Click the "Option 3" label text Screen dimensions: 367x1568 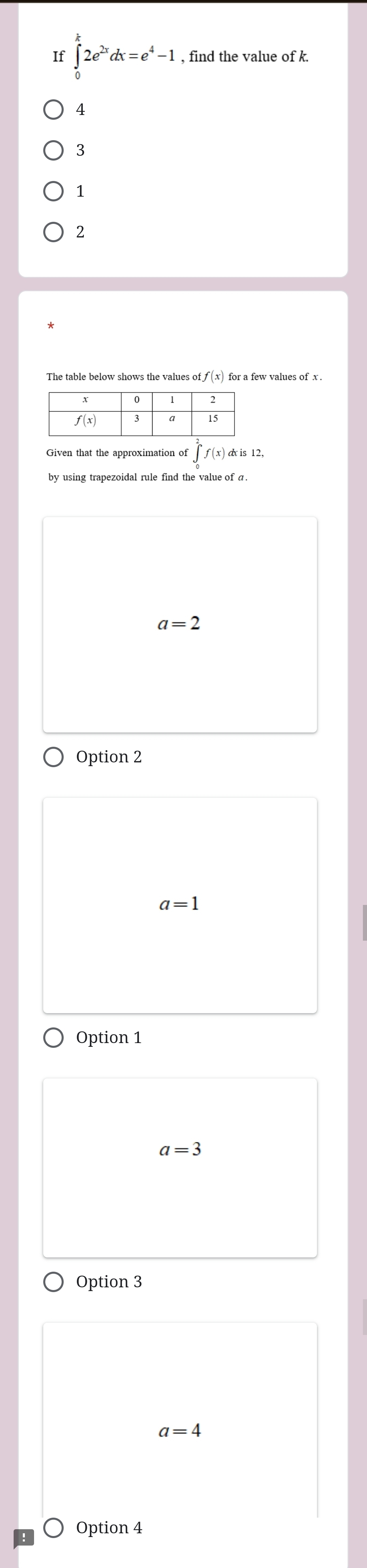tap(109, 1281)
